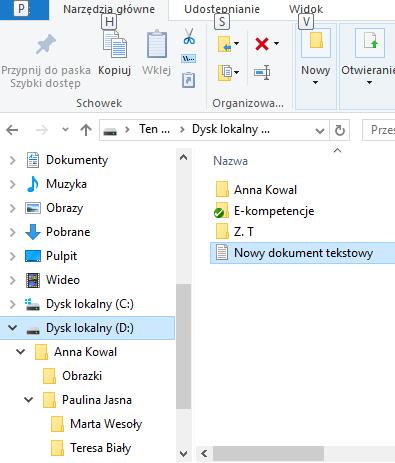Collapse Paulina Jasna tree node
The width and height of the screenshot is (395, 463).
(x=29, y=400)
